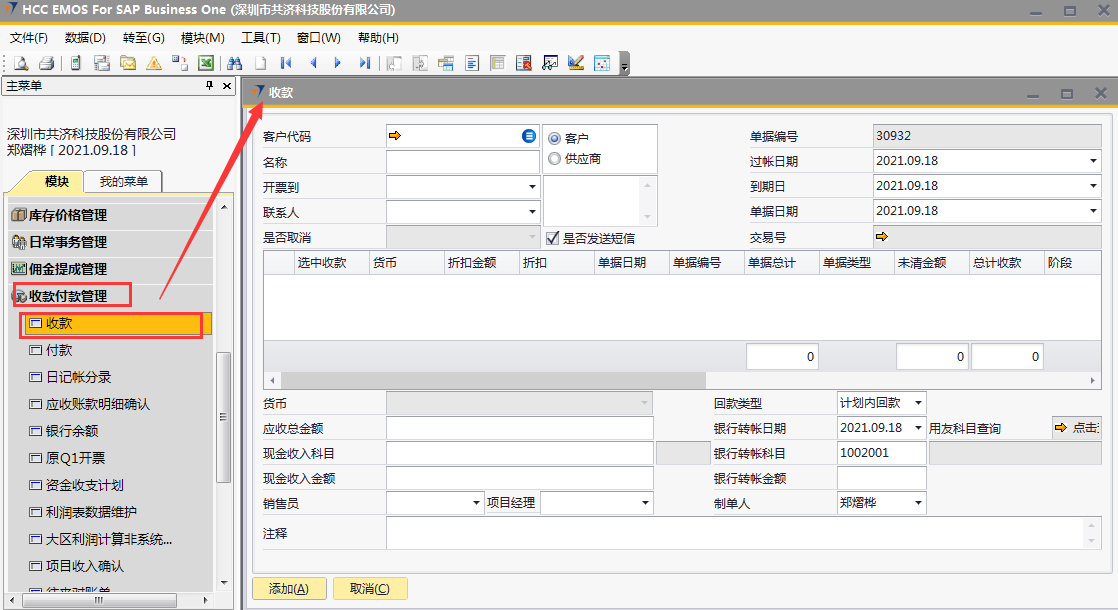1118x610 pixels.
Task: Go to last record using toolbar arrow
Action: (x=364, y=63)
